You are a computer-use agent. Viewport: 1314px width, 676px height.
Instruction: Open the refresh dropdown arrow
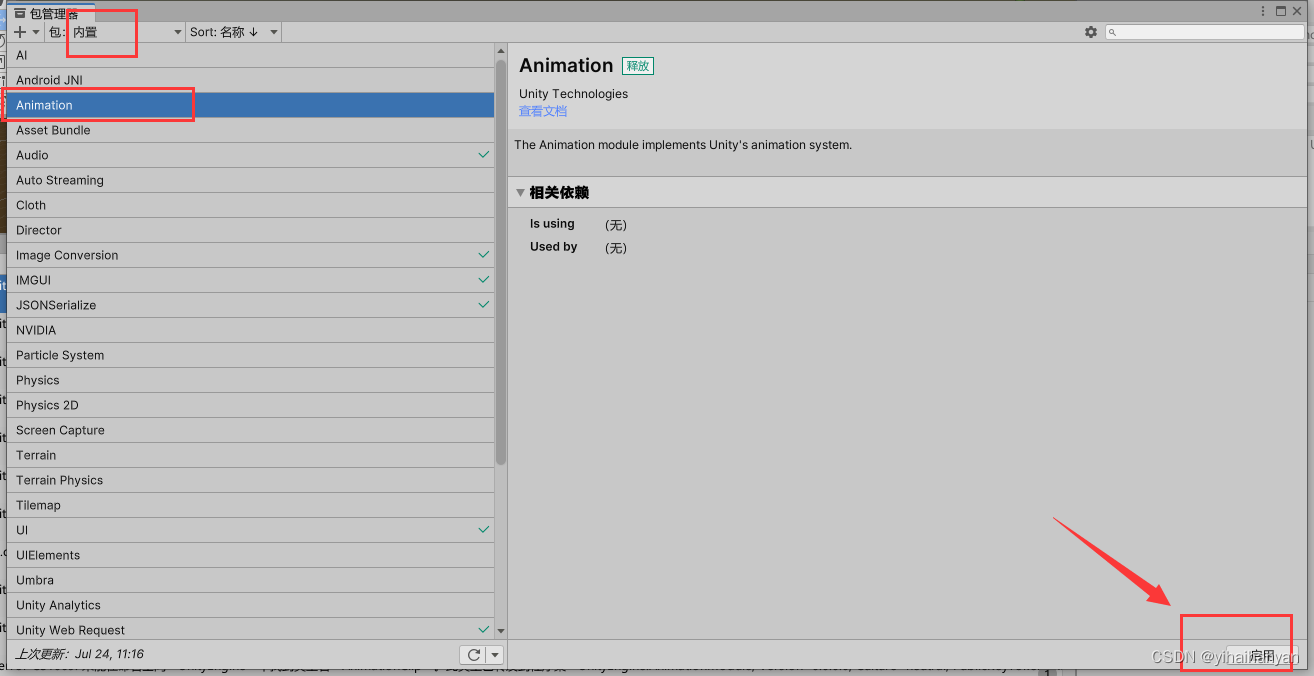point(495,655)
